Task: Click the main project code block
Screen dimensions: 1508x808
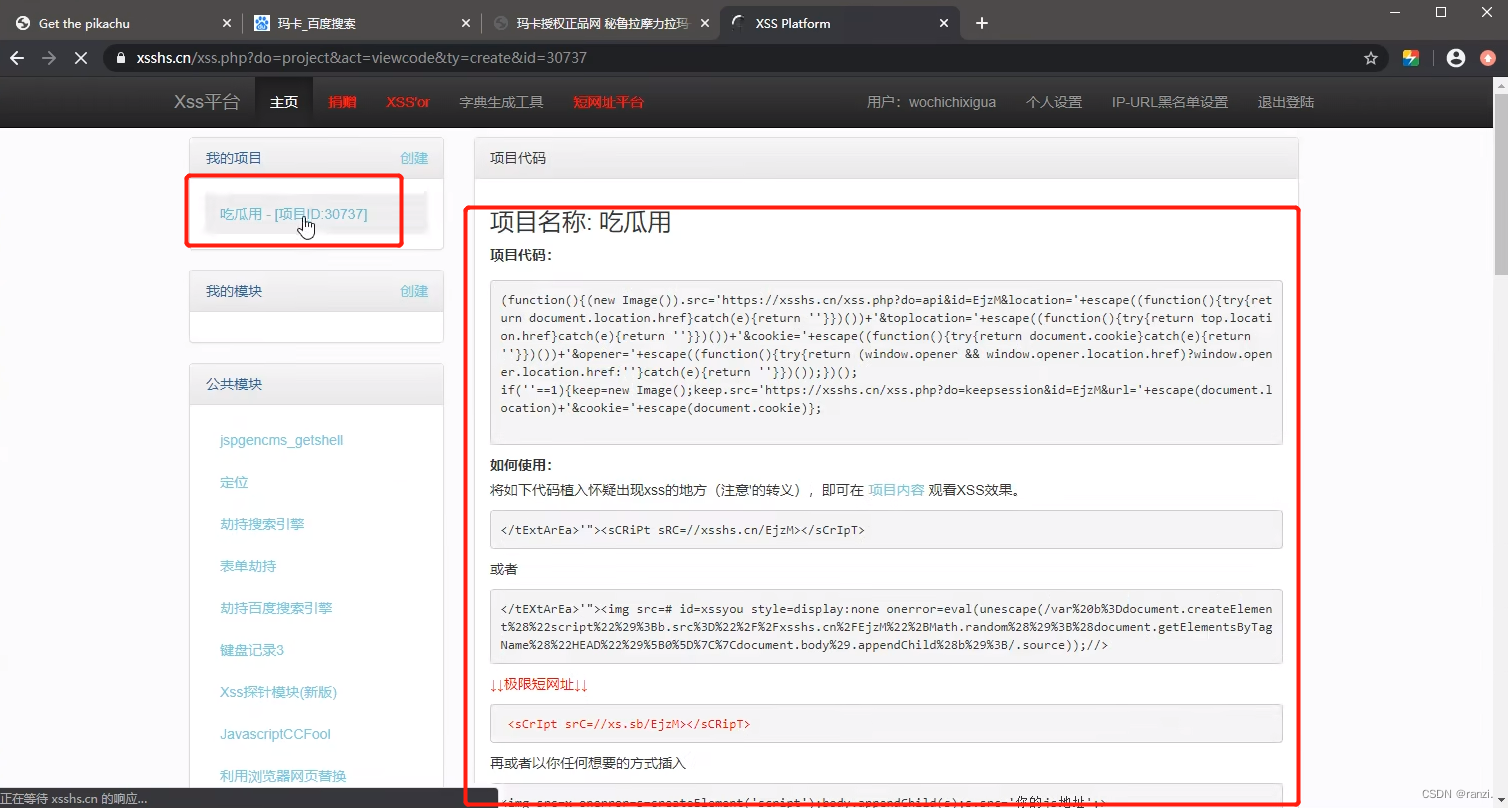Action: pos(886,362)
